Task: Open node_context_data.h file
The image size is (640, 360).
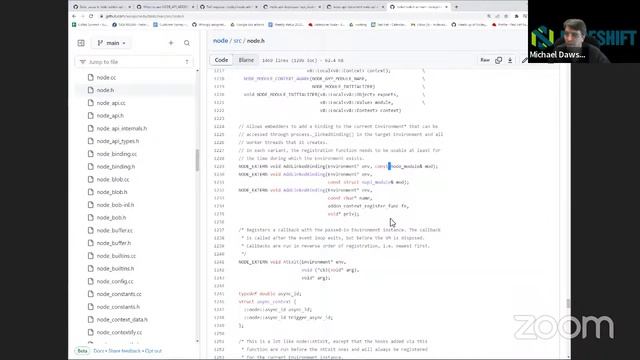Action: pyautogui.click(x=122, y=320)
